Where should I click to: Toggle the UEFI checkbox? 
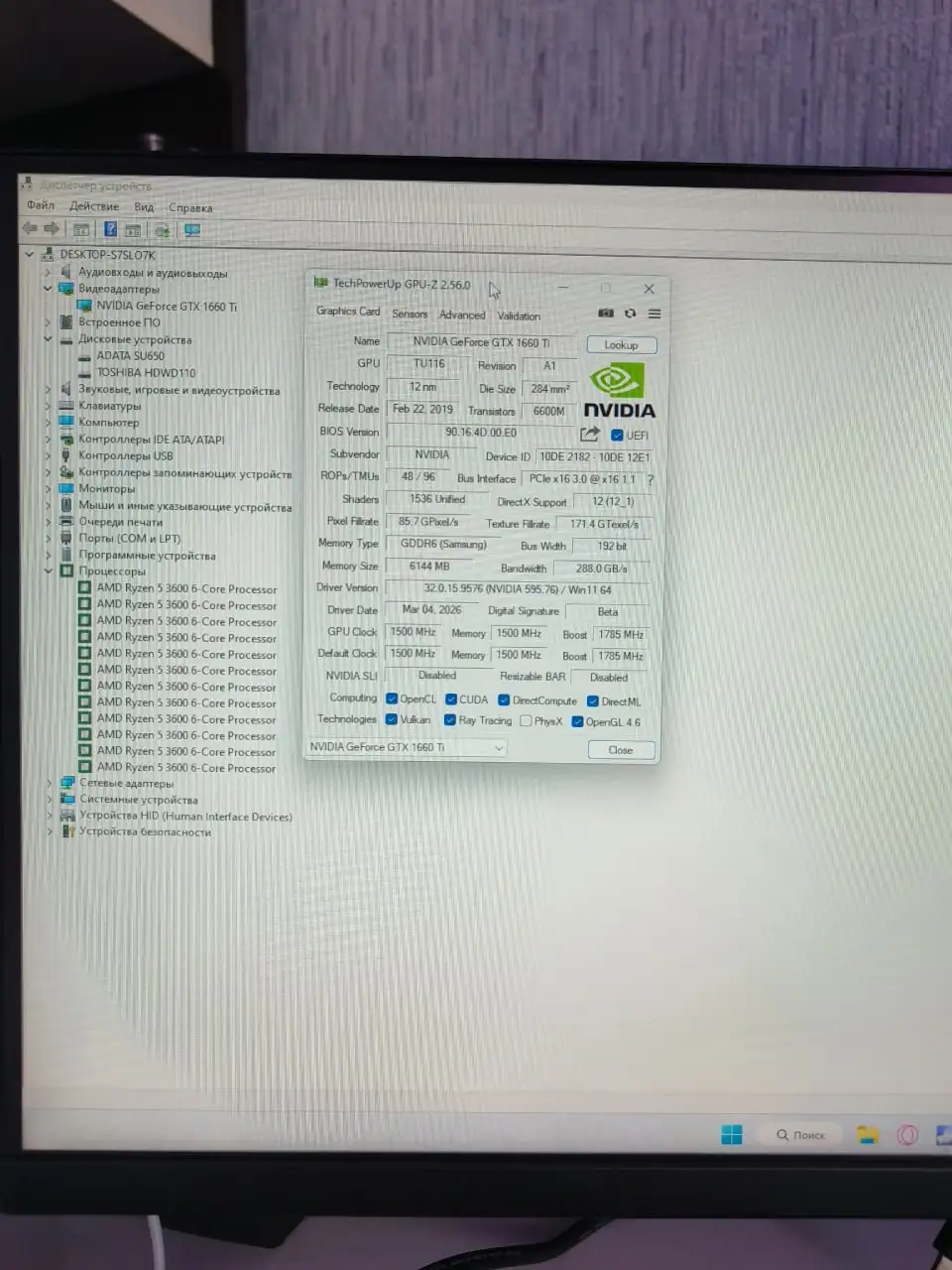(x=617, y=436)
